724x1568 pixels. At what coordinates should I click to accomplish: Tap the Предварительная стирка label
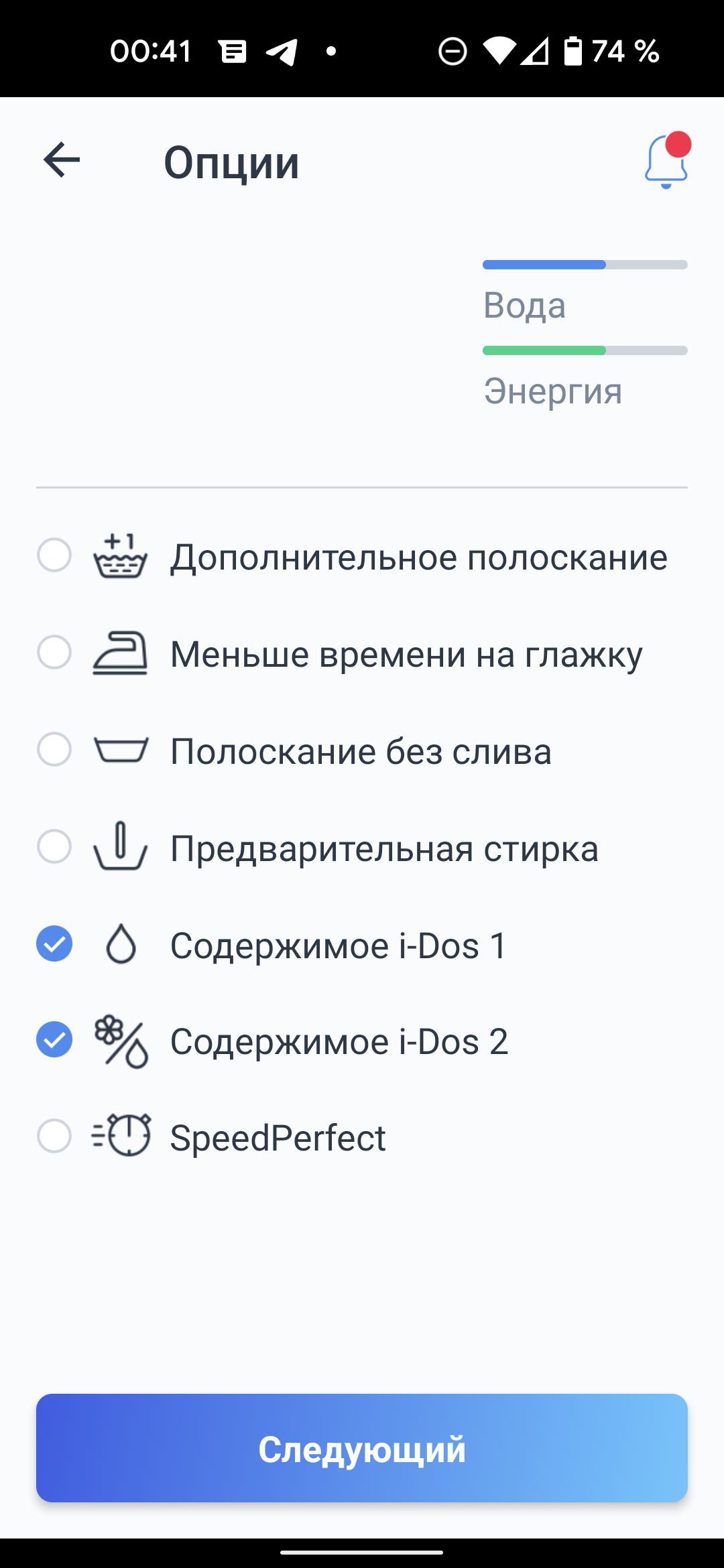point(384,848)
